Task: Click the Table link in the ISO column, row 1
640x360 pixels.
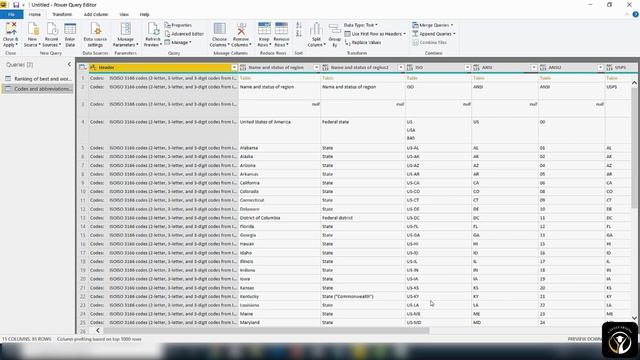Action: pyautogui.click(x=412, y=78)
